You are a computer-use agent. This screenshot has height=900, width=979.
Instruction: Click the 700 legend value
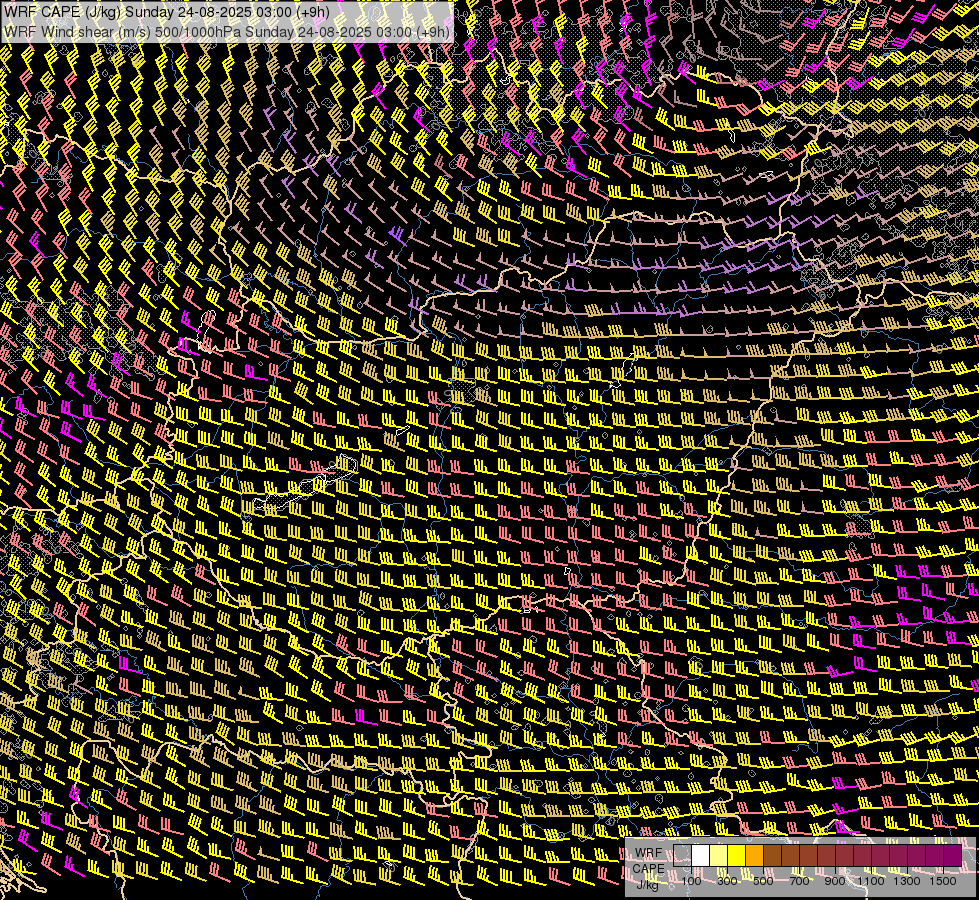pos(799,881)
